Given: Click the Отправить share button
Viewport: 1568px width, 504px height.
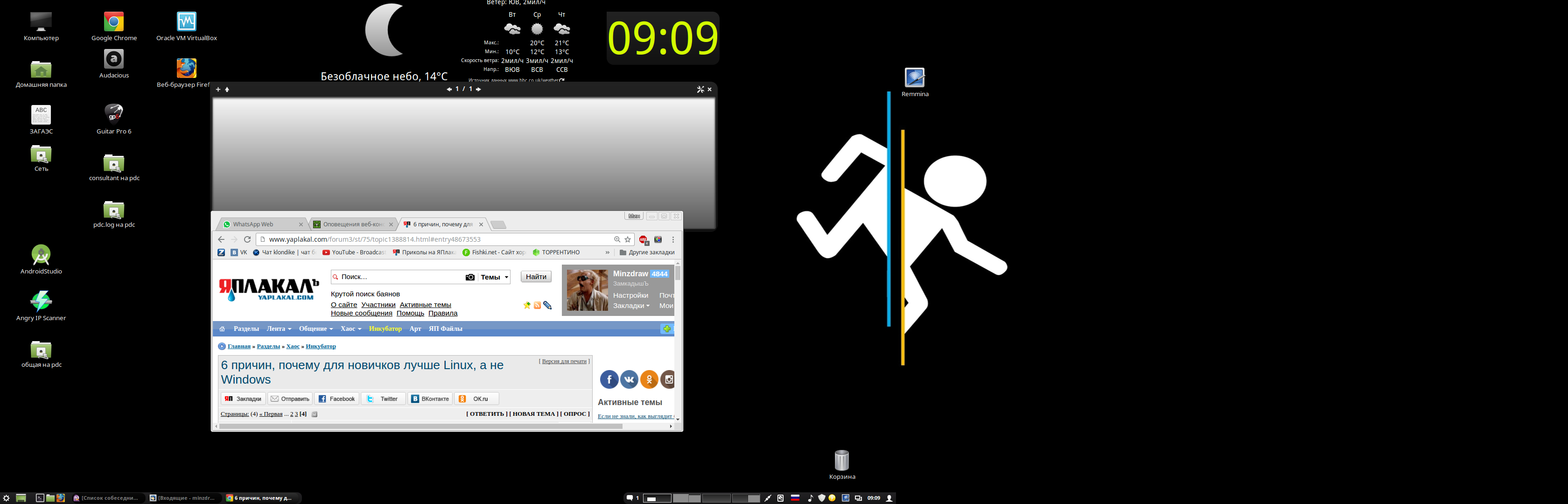Looking at the screenshot, I should pos(290,399).
